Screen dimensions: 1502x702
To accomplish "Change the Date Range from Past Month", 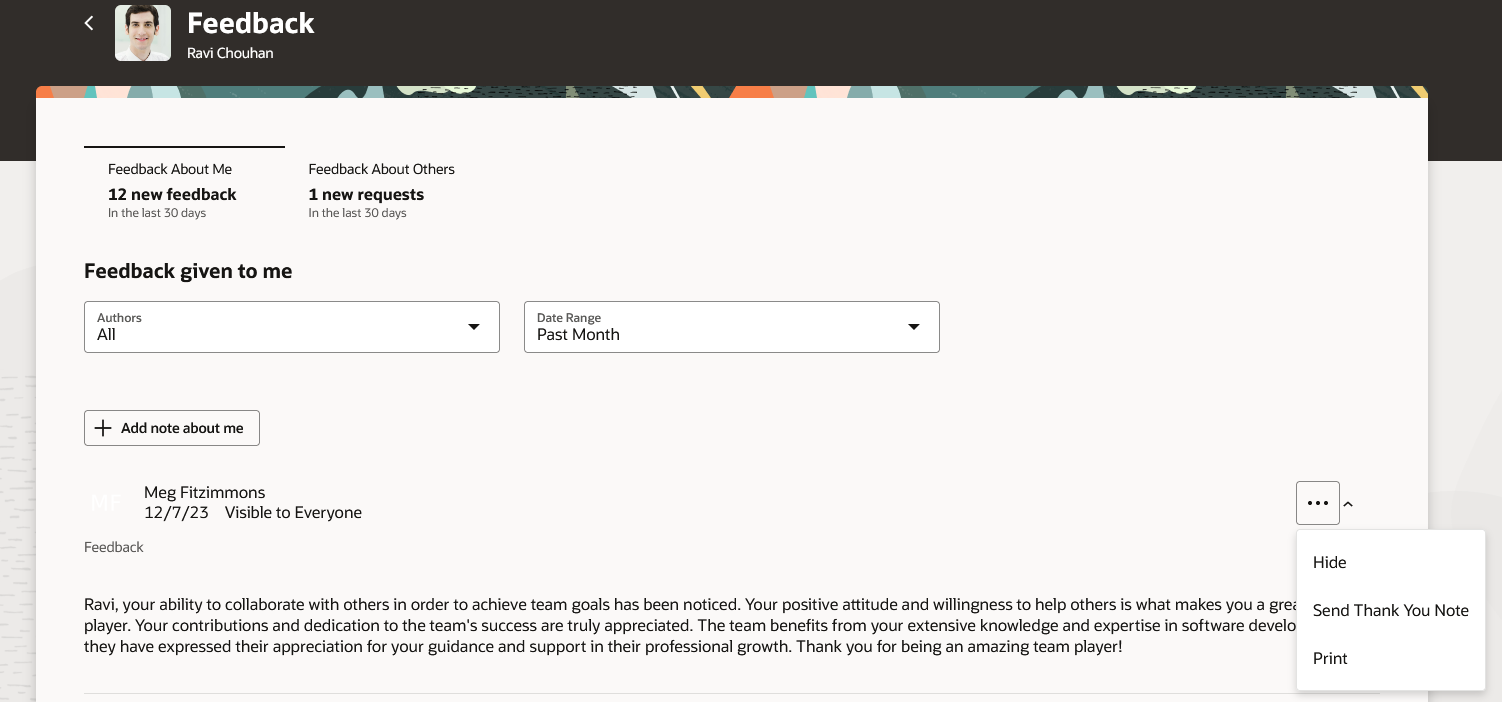I will [731, 327].
